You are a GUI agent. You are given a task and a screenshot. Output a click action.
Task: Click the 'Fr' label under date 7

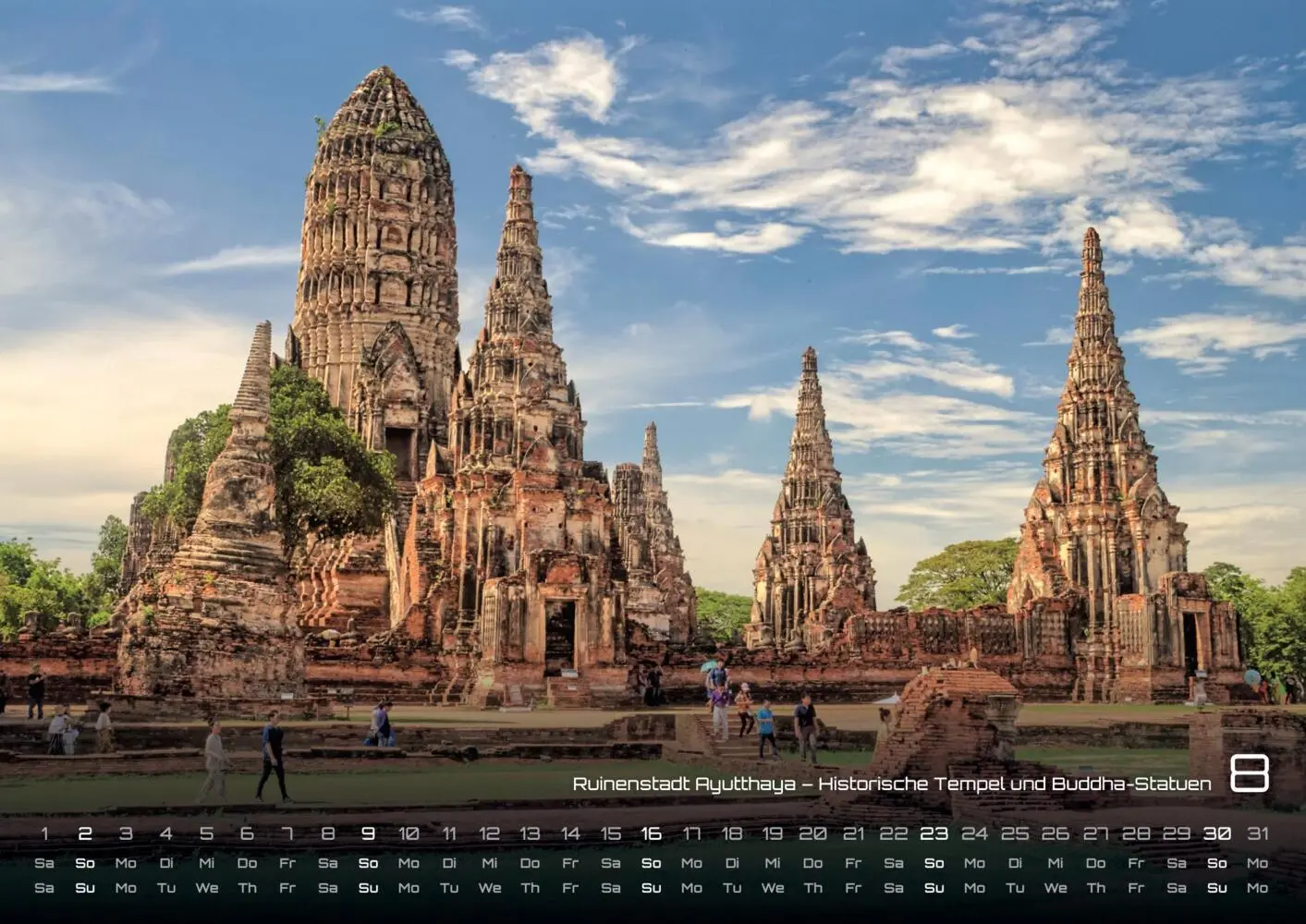287,861
